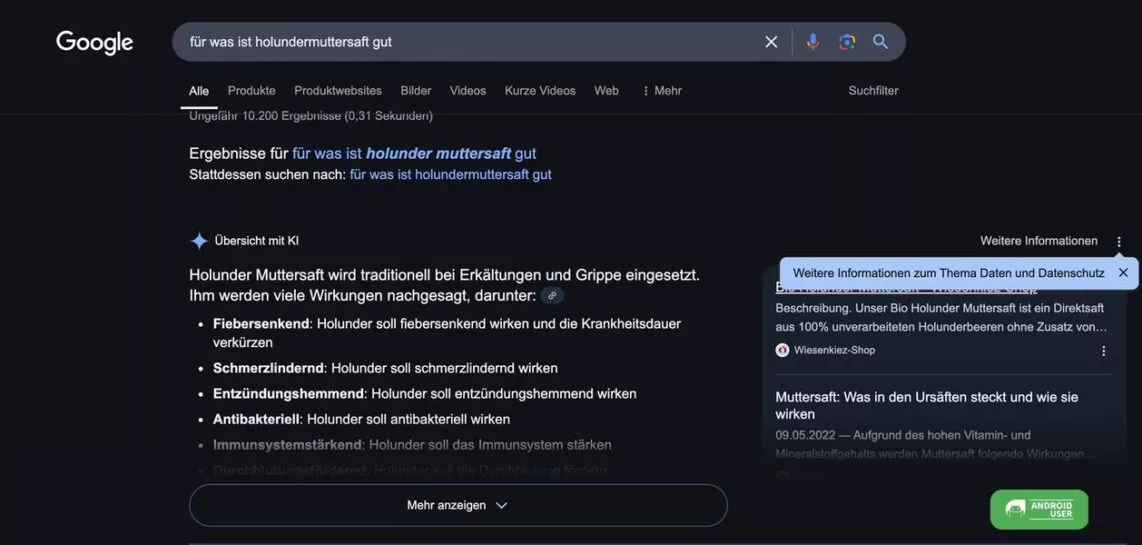Screen dimensions: 1142x545
Task: Open the source link chip after 'darunter:'
Action: coord(552,296)
